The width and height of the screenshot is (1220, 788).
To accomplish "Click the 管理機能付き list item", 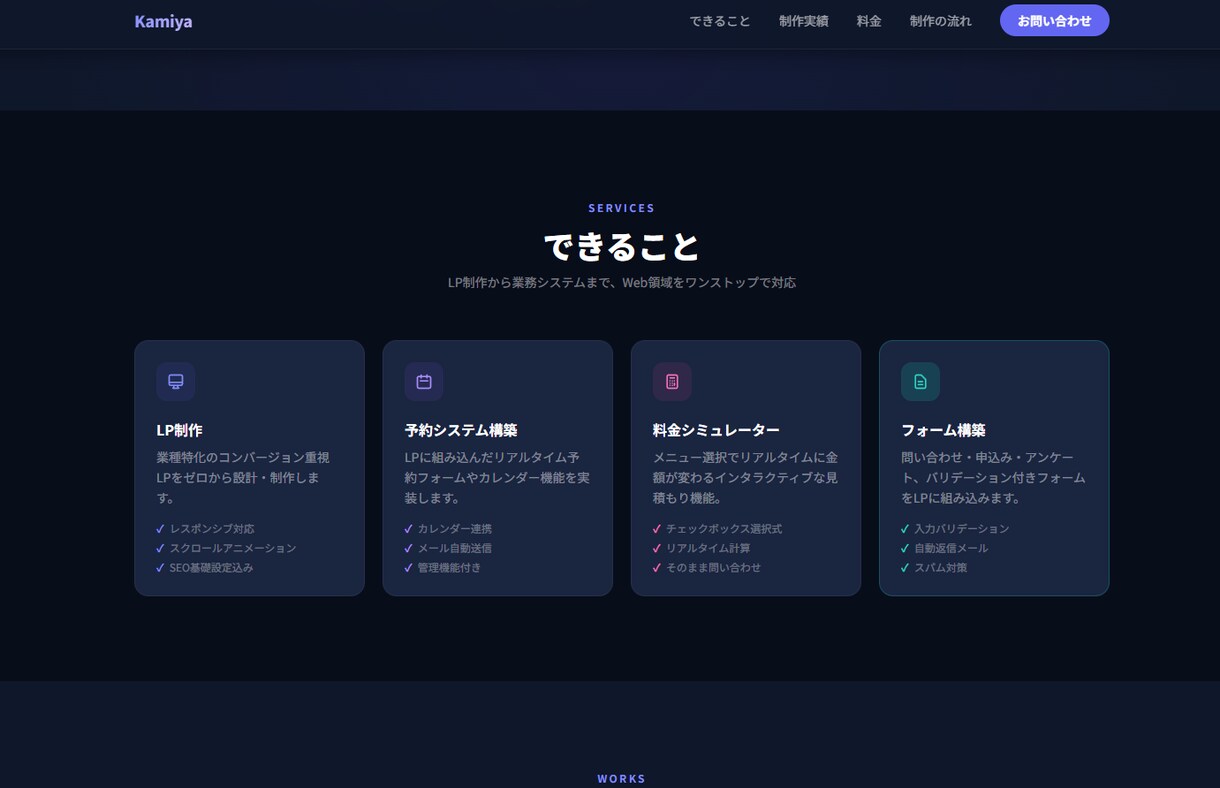I will click(x=442, y=567).
